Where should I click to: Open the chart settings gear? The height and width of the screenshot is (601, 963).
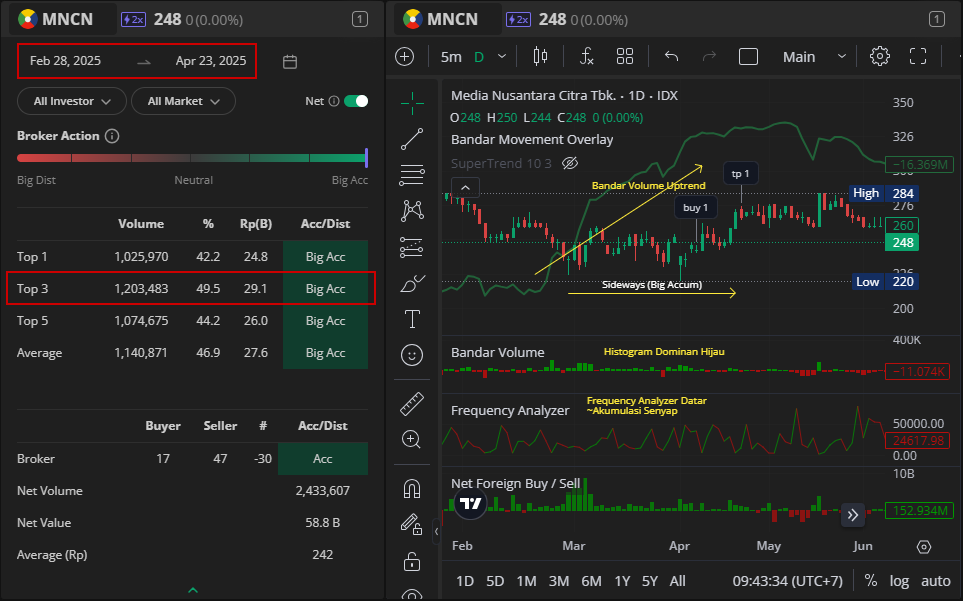(x=880, y=56)
